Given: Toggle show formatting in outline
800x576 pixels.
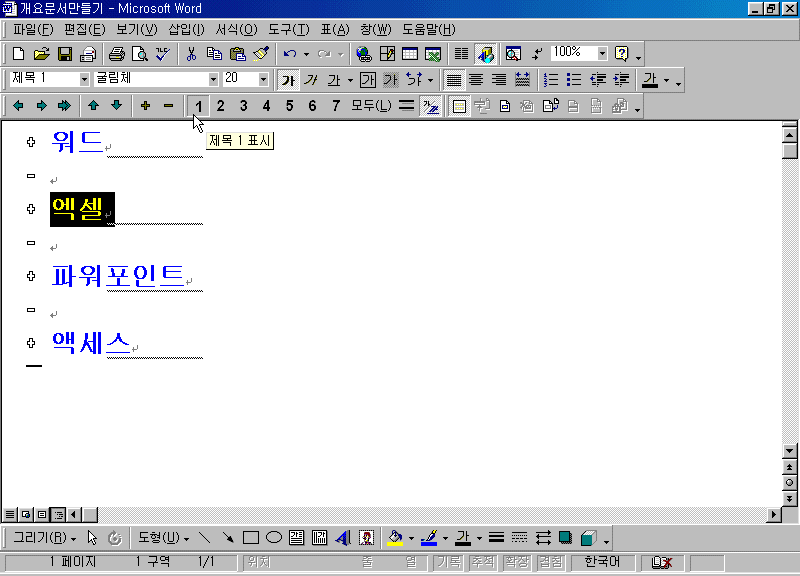Looking at the screenshot, I should 431,106.
